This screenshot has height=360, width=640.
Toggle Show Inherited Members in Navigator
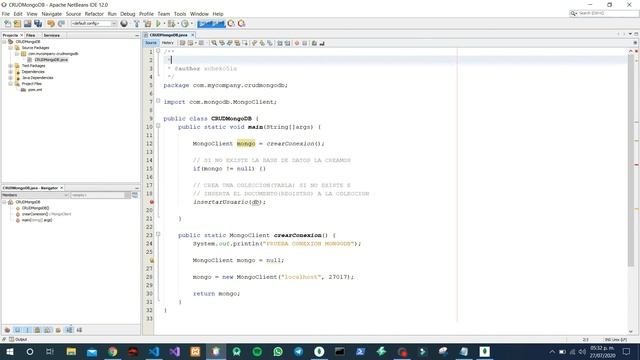point(7,330)
